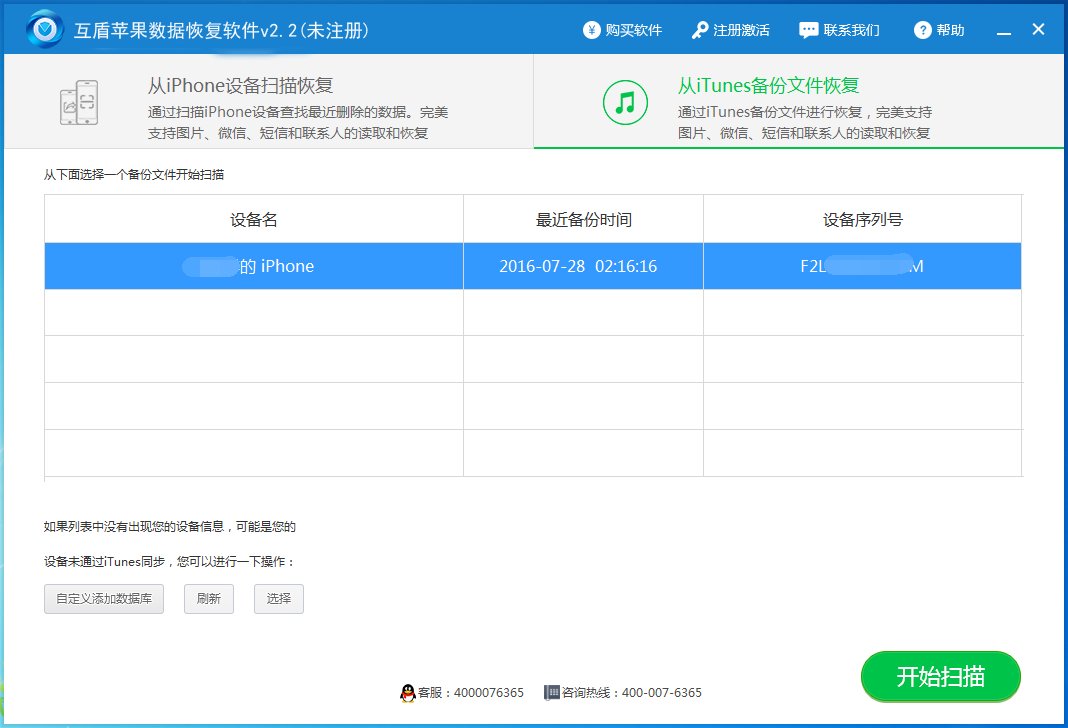
Task: Switch to 从iPhone设备扫描恢复 tab
Action: tap(268, 101)
